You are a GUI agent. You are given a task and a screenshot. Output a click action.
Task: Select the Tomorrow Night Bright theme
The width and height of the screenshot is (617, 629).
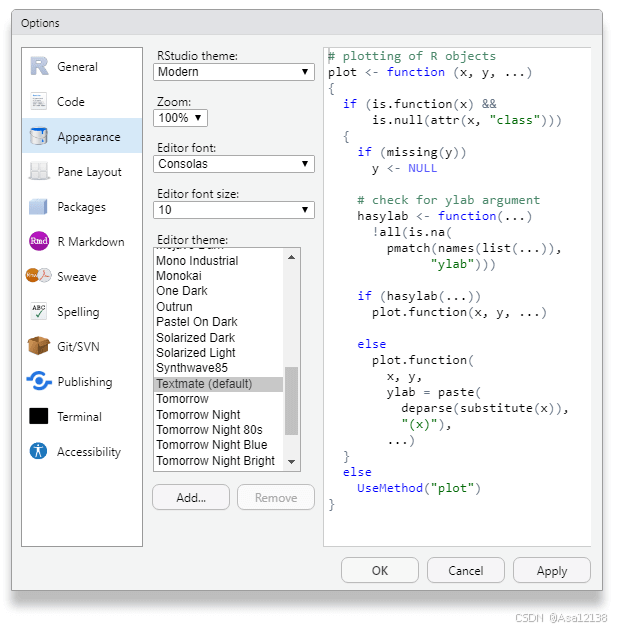[219, 461]
